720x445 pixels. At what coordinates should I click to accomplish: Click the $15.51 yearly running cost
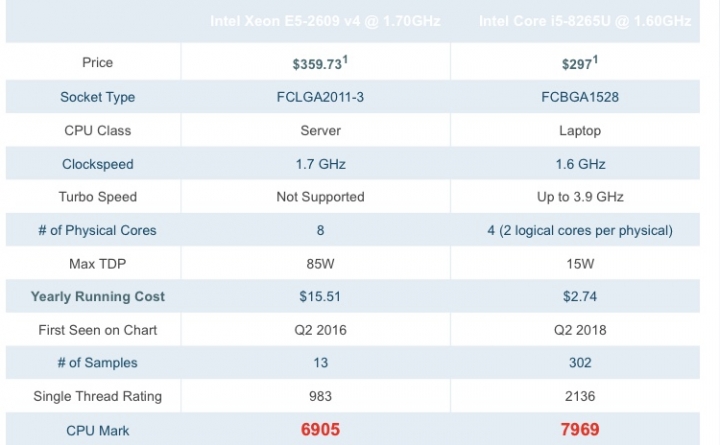click(320, 296)
